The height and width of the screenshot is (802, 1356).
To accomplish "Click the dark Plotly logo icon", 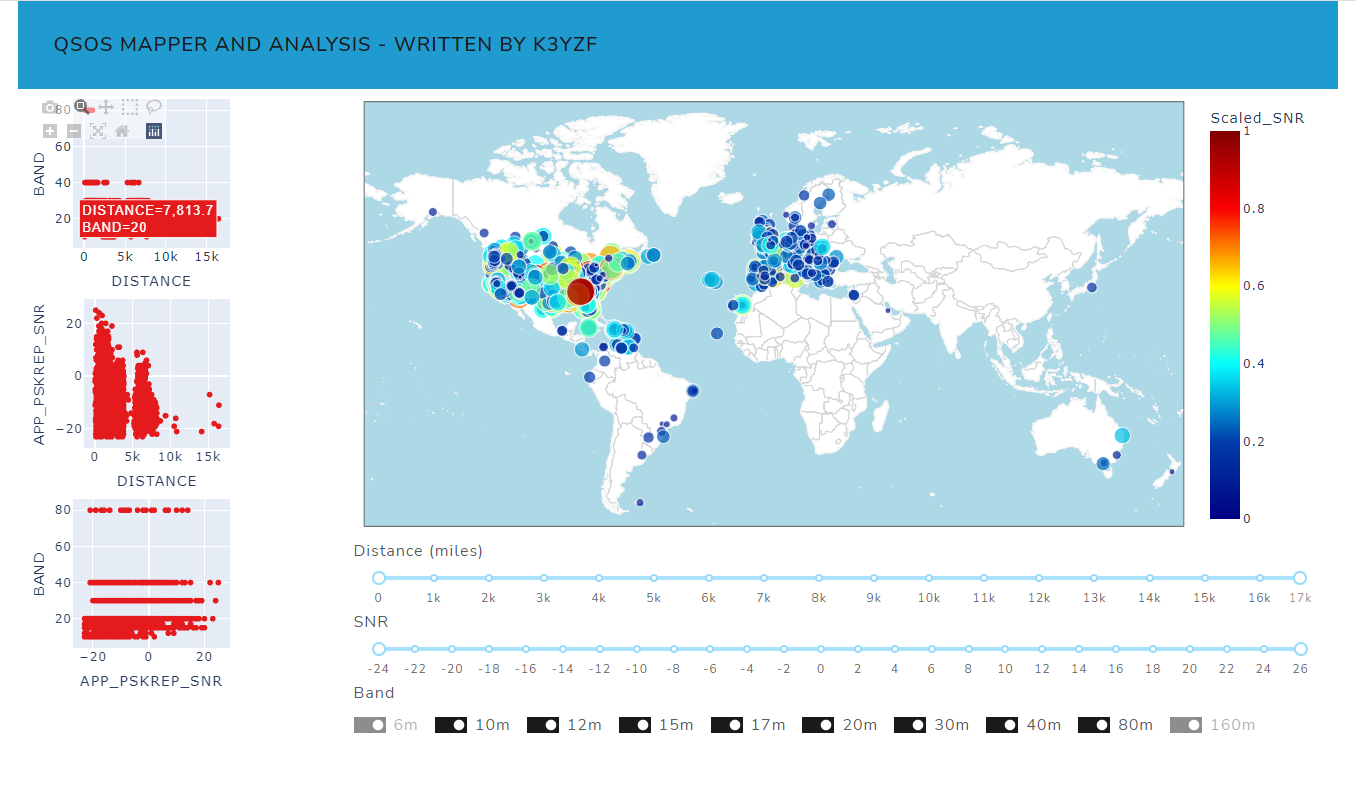I will [153, 131].
